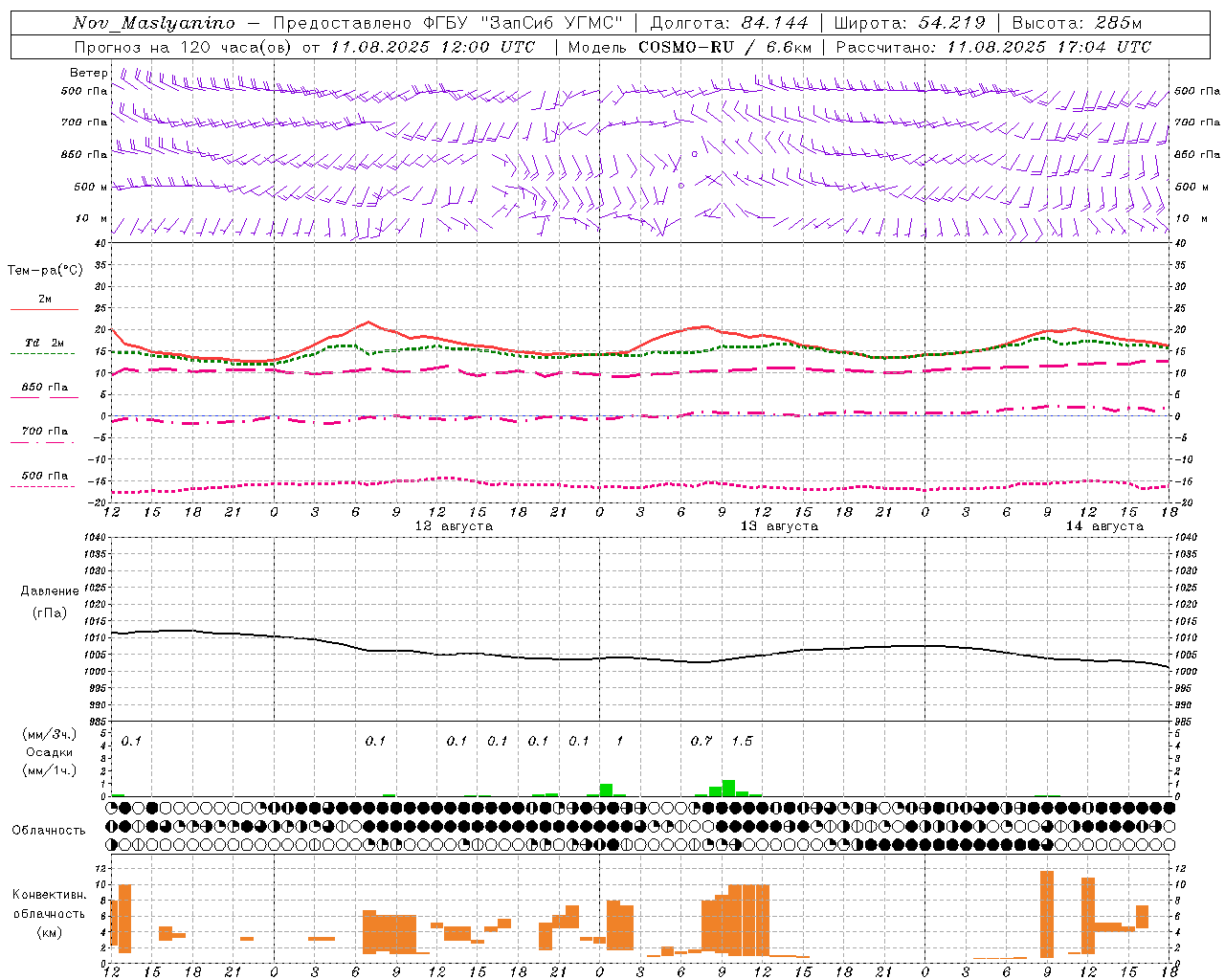Click the dotted '500 гПа' temperature legend entry

[44, 476]
